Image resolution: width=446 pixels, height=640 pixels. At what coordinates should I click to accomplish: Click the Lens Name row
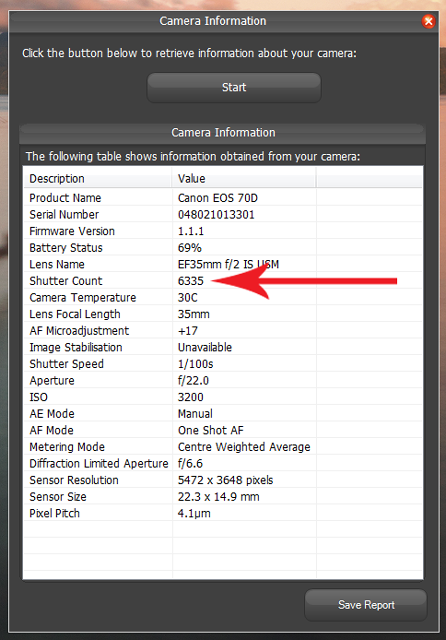(223, 264)
